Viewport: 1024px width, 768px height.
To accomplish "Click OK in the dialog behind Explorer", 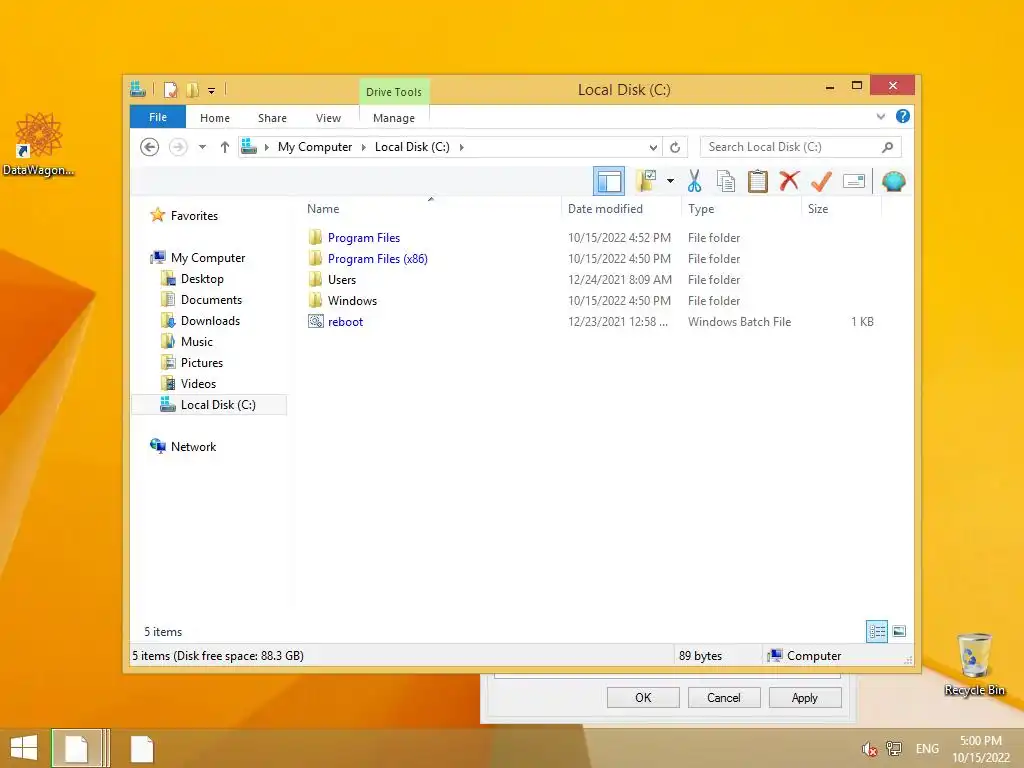I will (643, 697).
